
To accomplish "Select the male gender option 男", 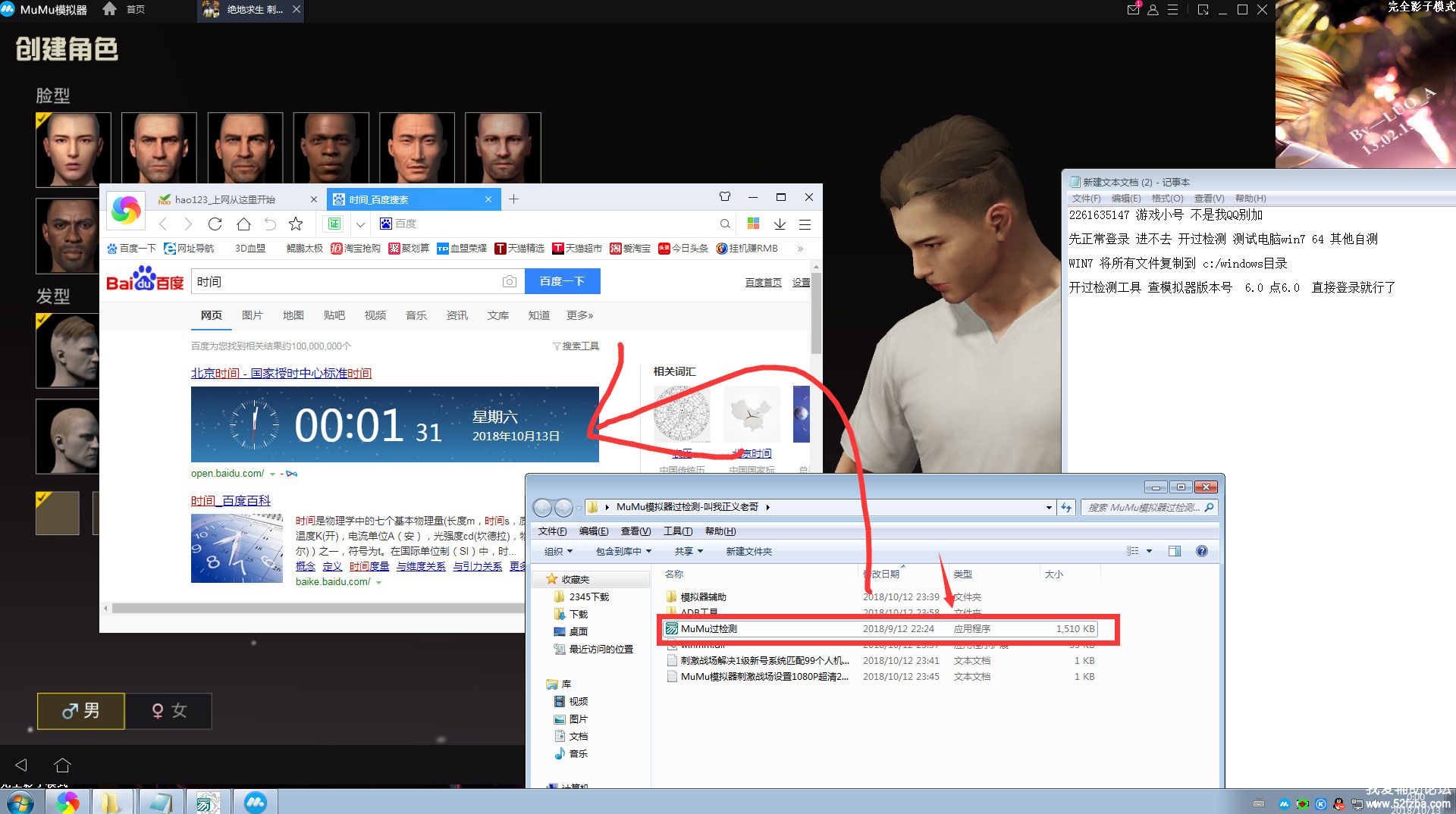I will click(x=81, y=711).
